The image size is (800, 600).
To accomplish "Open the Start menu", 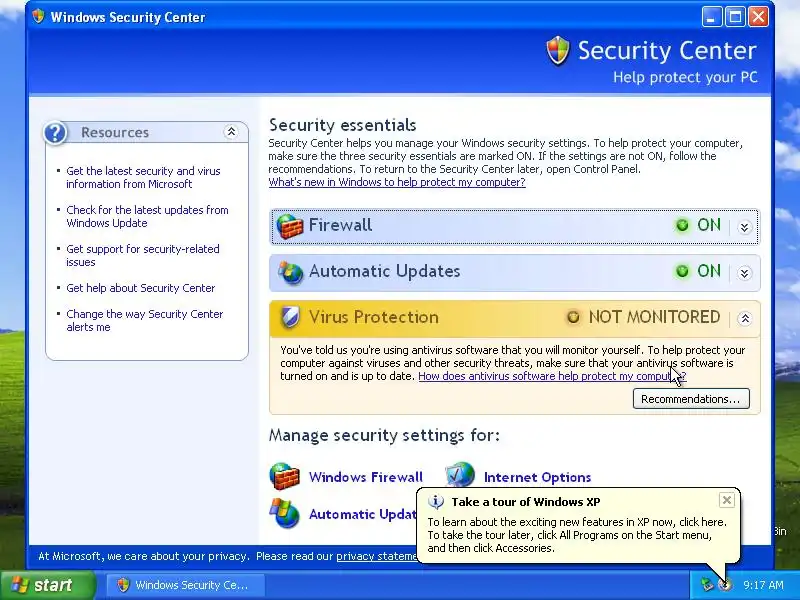I will pyautogui.click(x=48, y=585).
